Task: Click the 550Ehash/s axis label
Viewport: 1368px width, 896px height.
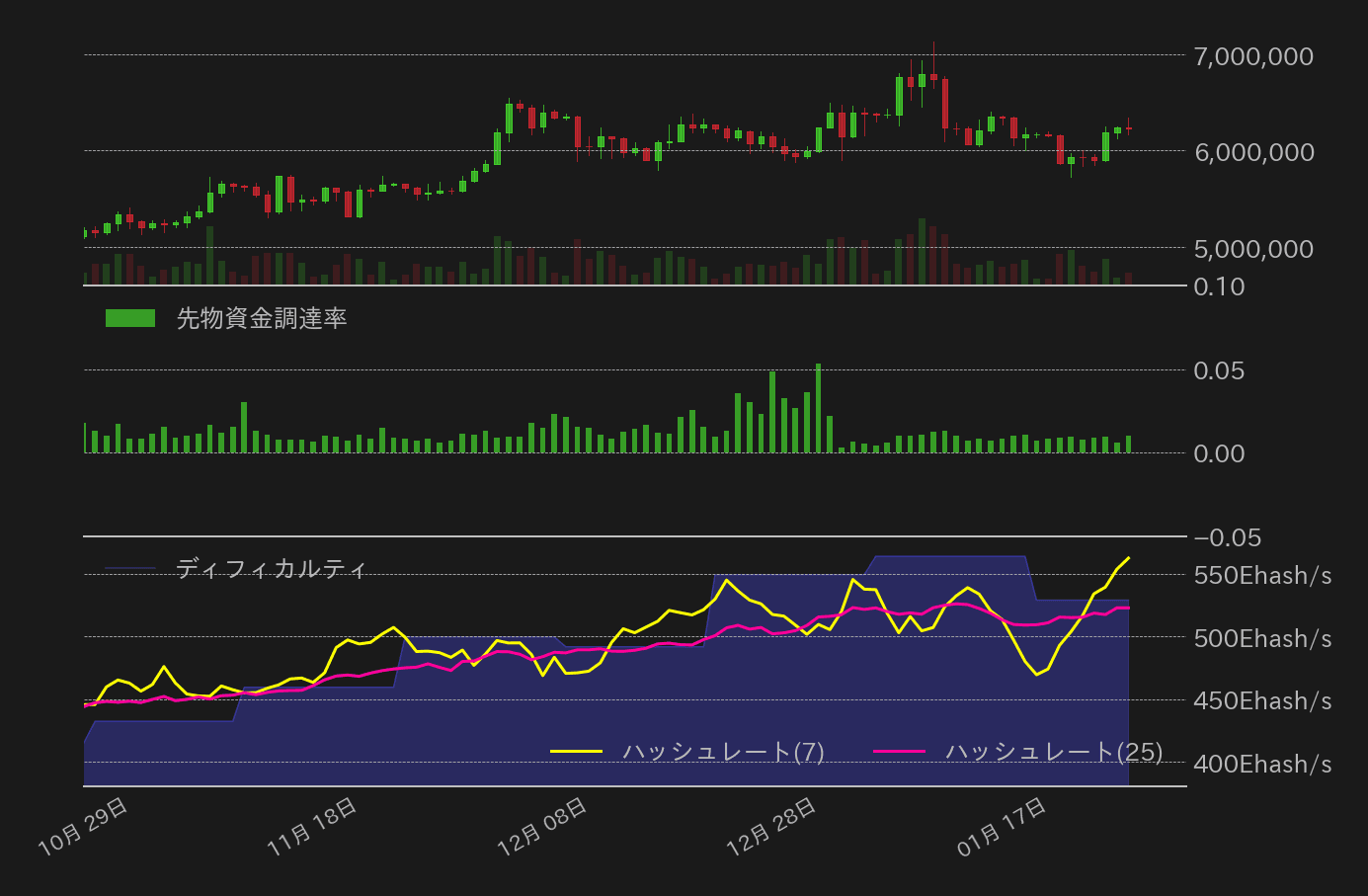Action: click(x=1262, y=575)
